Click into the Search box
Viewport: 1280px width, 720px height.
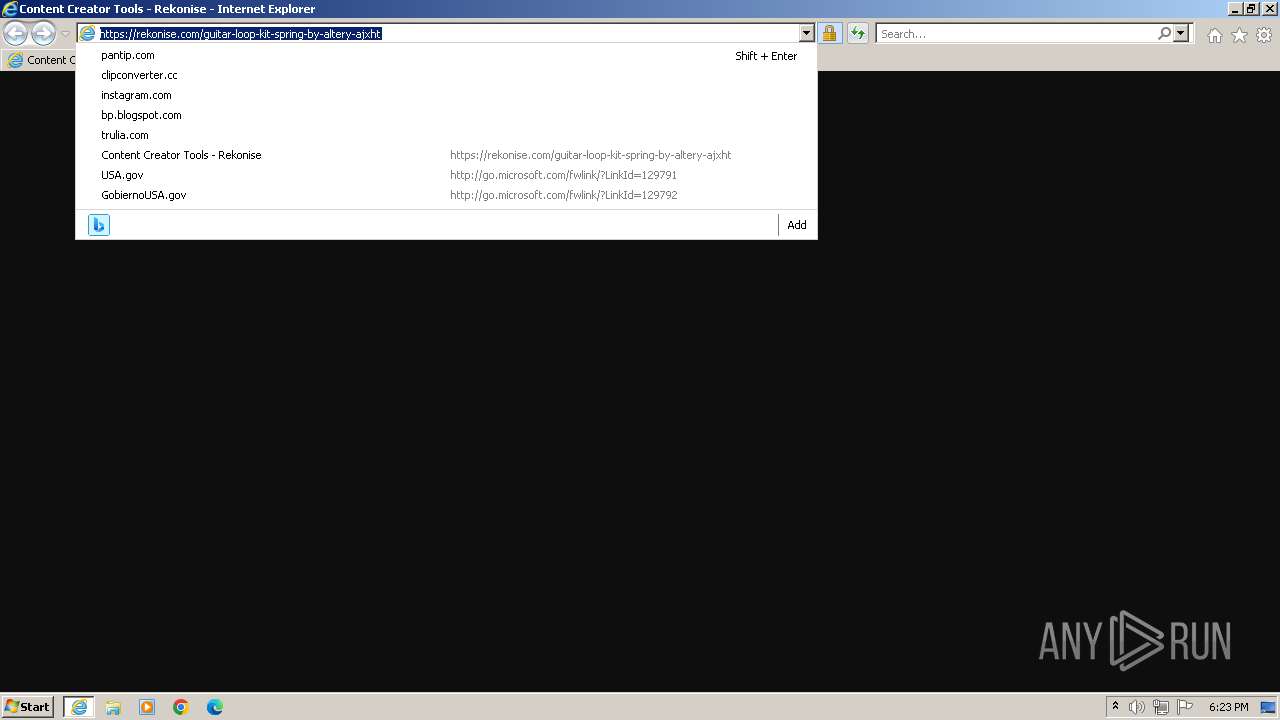(1017, 34)
